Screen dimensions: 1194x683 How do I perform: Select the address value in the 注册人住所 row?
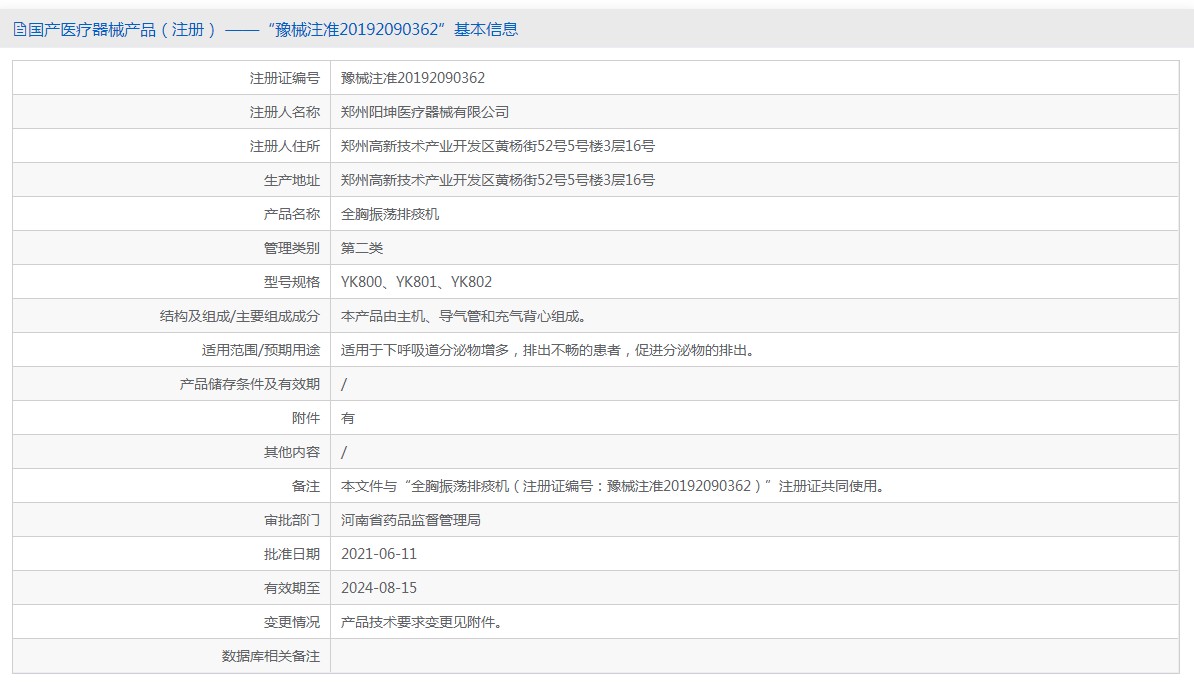(497, 146)
